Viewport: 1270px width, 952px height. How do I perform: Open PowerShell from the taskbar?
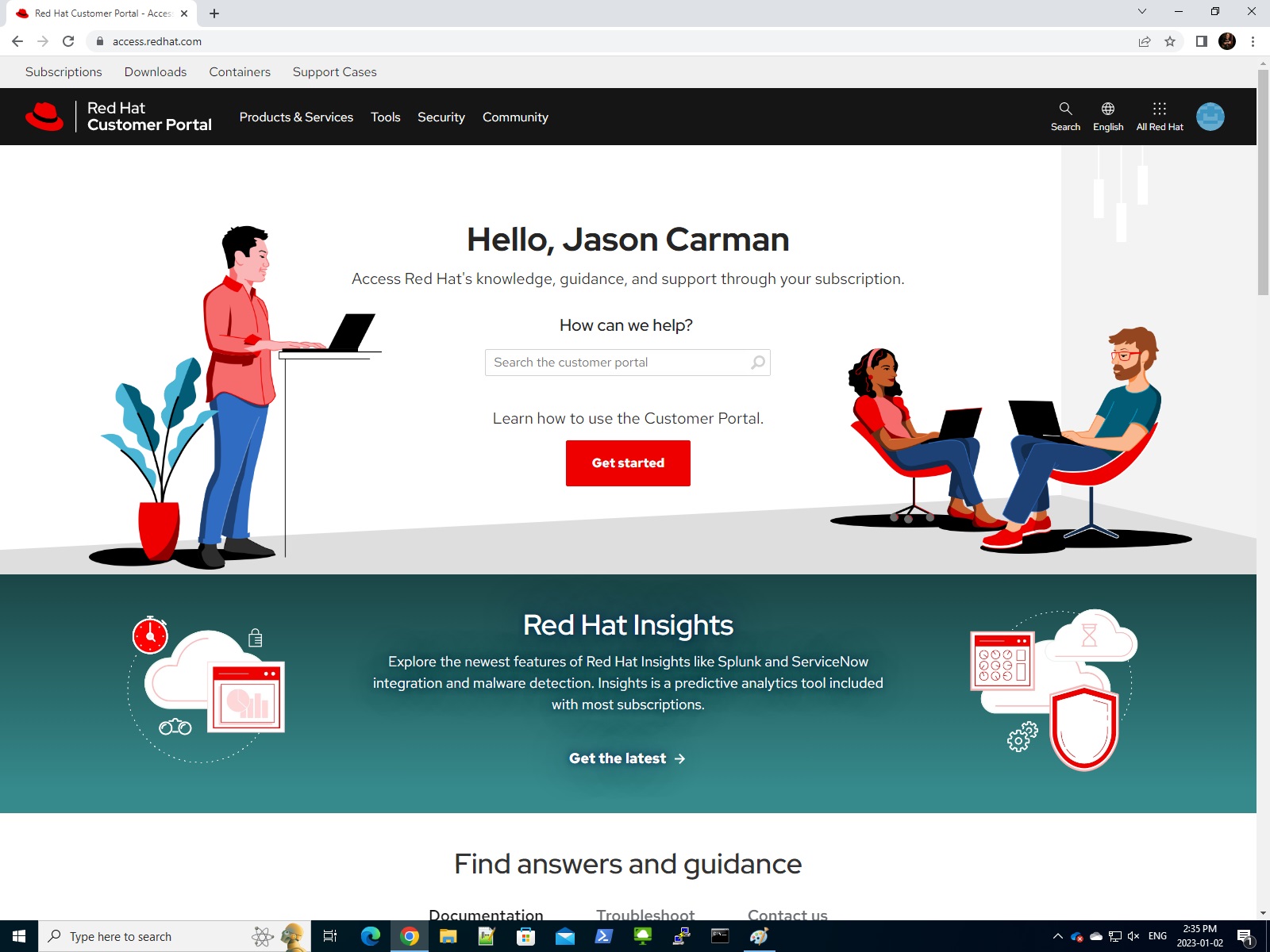click(x=603, y=936)
